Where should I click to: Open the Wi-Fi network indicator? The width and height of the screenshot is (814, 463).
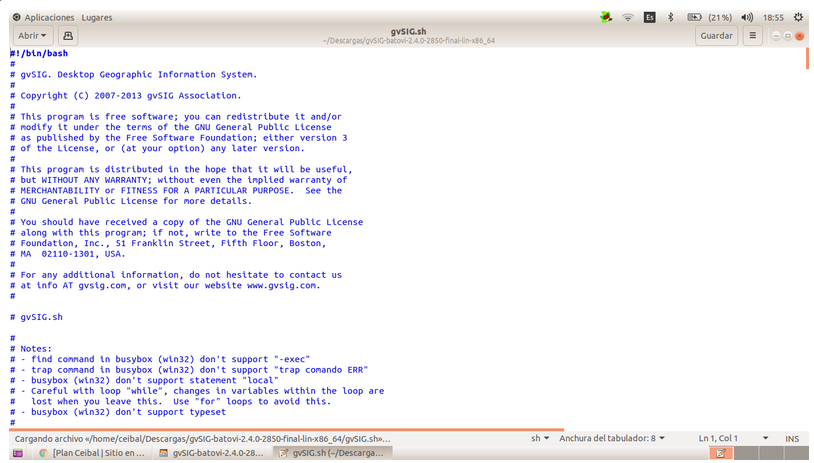[628, 18]
